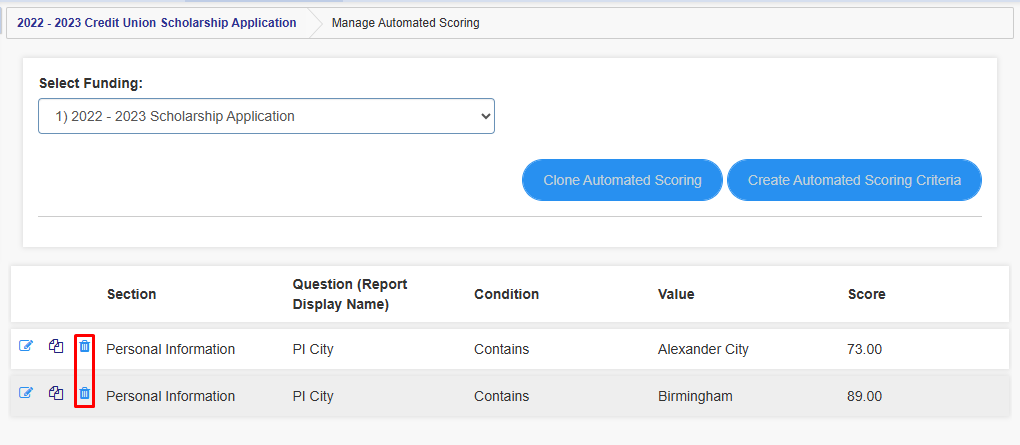Screen dimensions: 1020x445
Task: Copy the Birmingham scoring criteria
Action: click(56, 392)
